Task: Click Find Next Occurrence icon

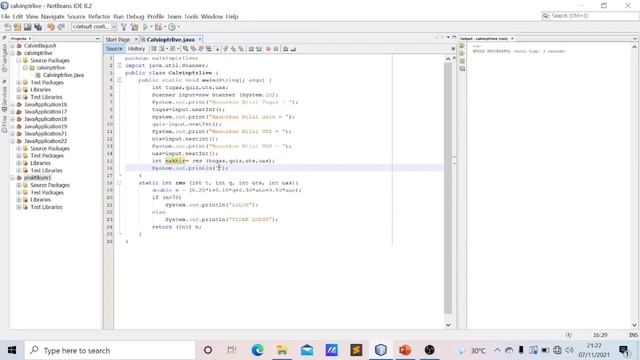Action: 201,49
